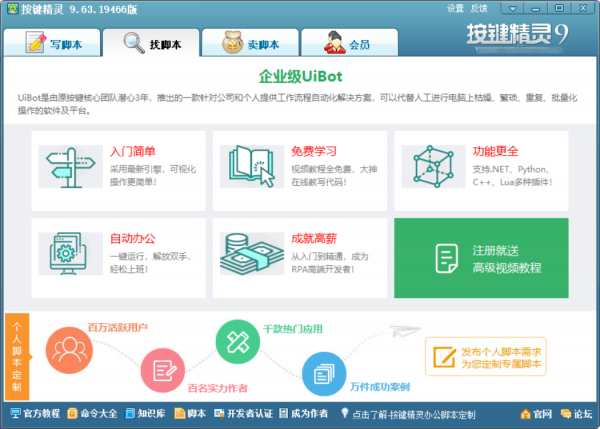Click the notepad pencil icon on 写脚本 tab
Screen dimensions: 600x429
[36, 42]
